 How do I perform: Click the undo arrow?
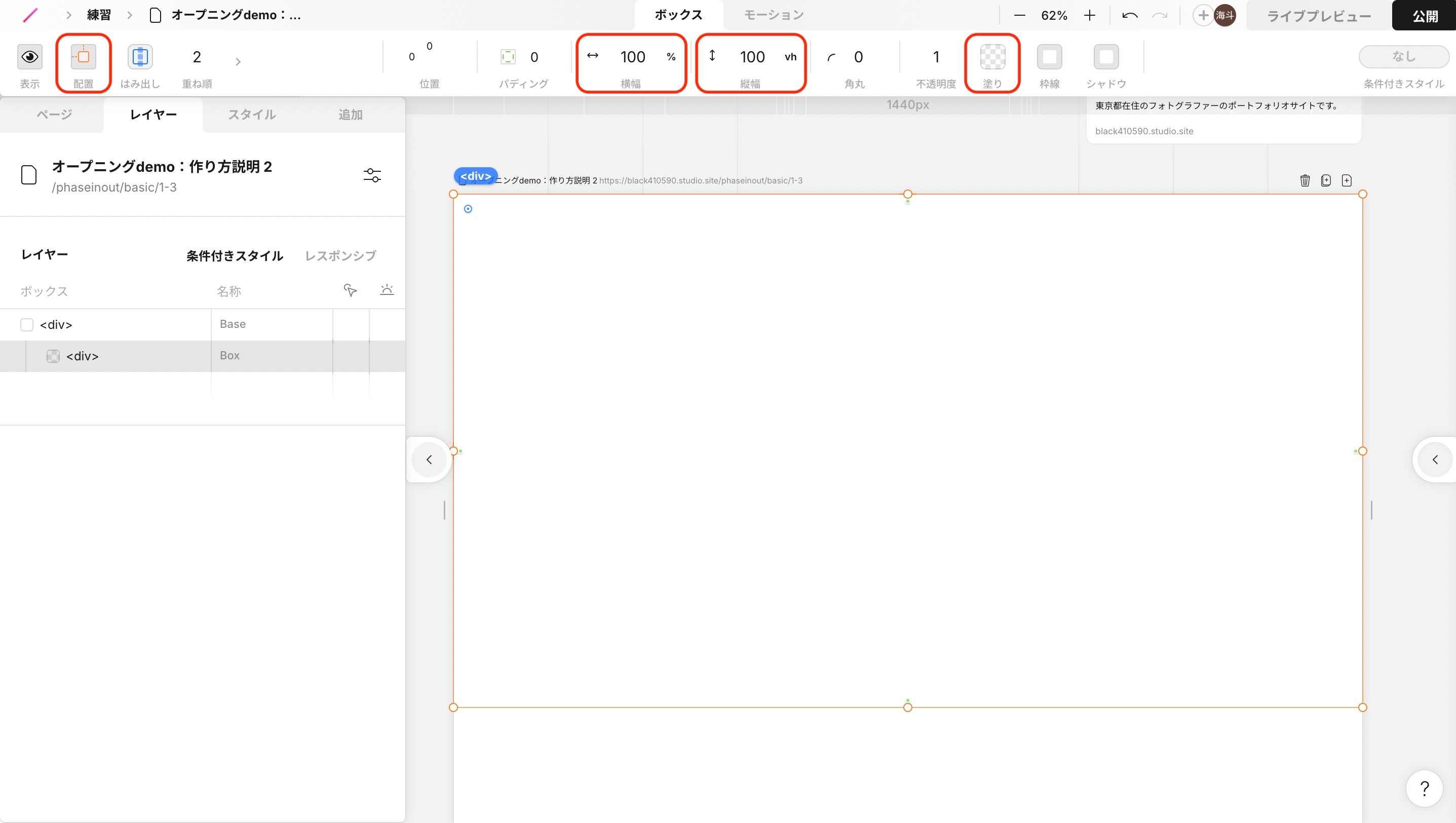tap(1129, 16)
